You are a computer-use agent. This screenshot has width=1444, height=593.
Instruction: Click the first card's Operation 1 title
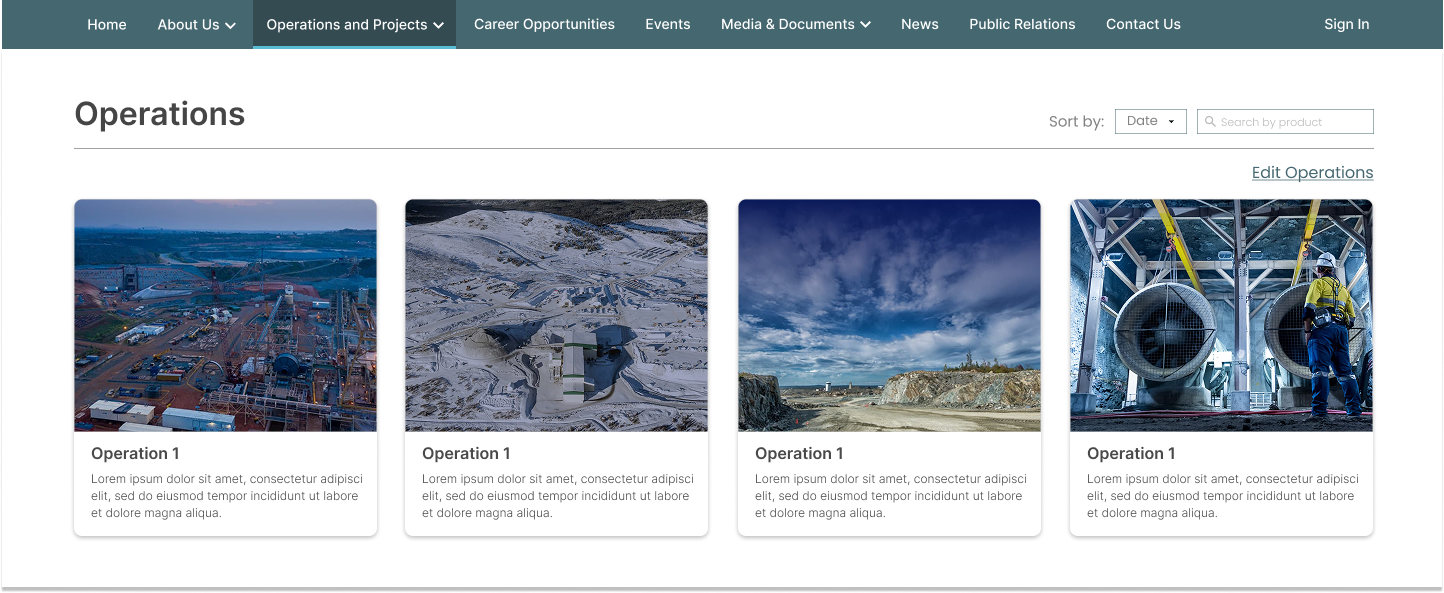(x=135, y=453)
